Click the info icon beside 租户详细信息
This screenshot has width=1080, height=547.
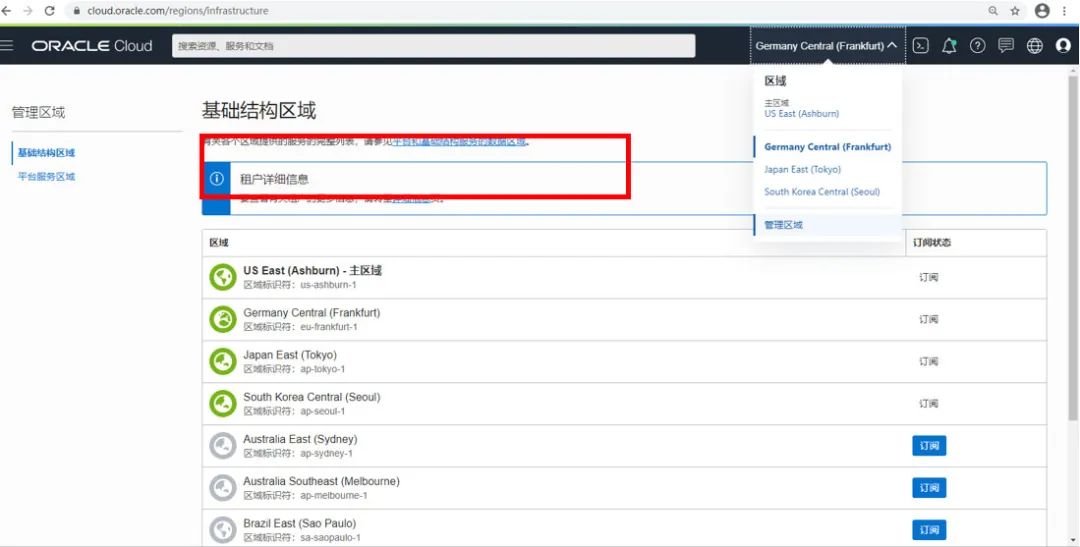point(216,178)
